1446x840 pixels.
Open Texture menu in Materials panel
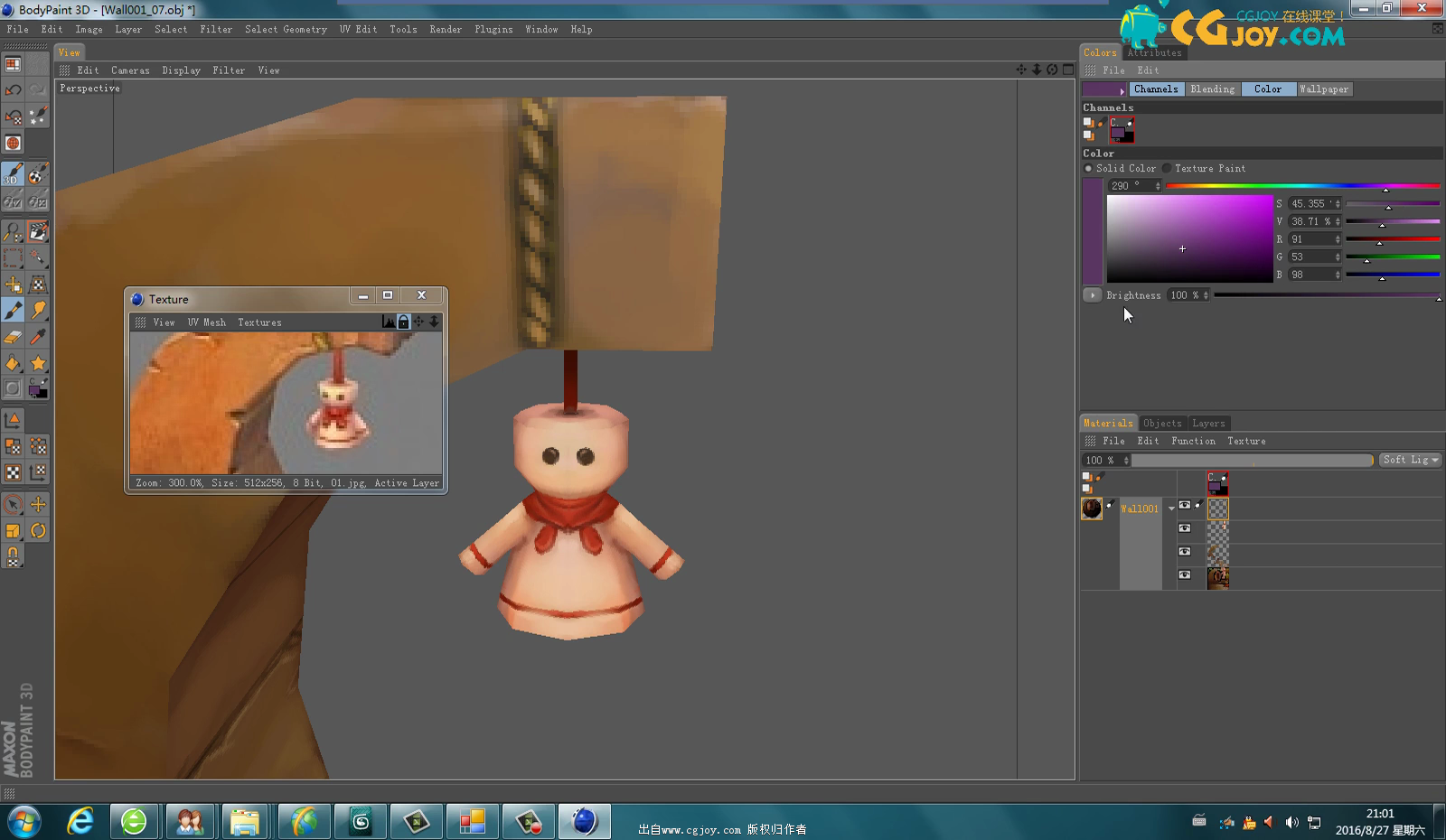(1246, 441)
